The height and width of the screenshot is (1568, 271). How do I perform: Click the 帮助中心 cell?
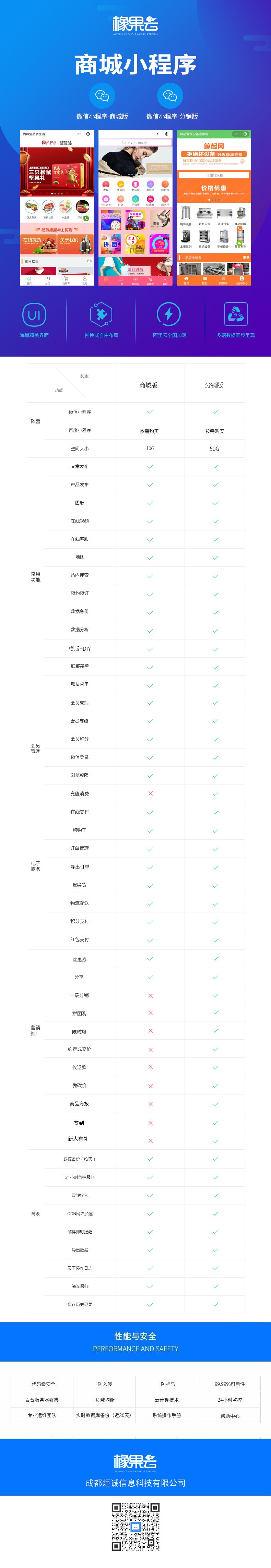[x=229, y=1416]
